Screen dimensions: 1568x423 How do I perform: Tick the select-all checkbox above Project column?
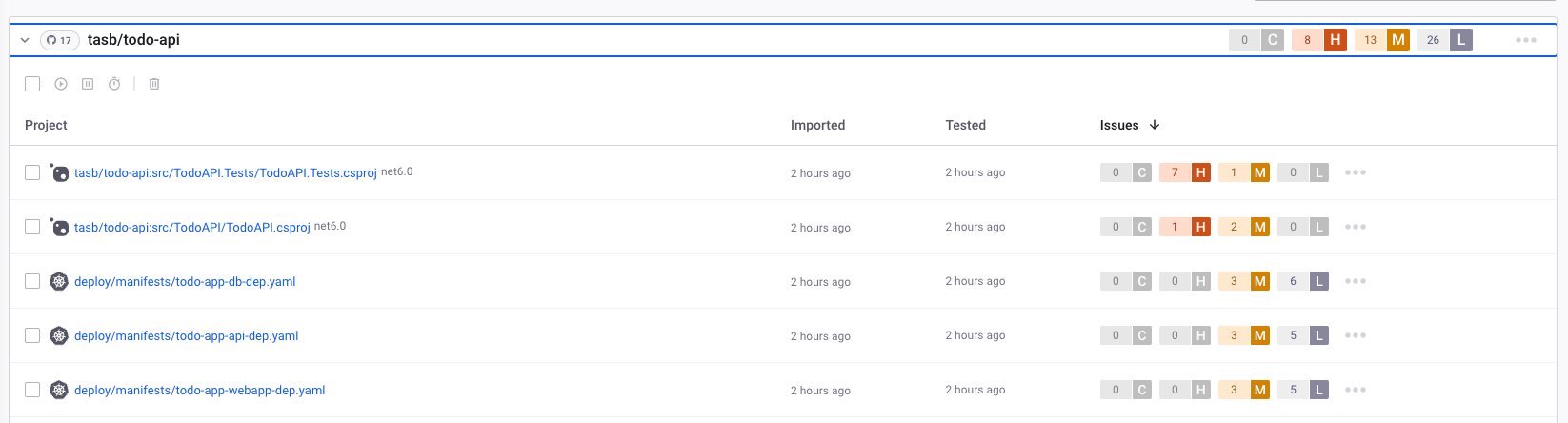coord(32,84)
